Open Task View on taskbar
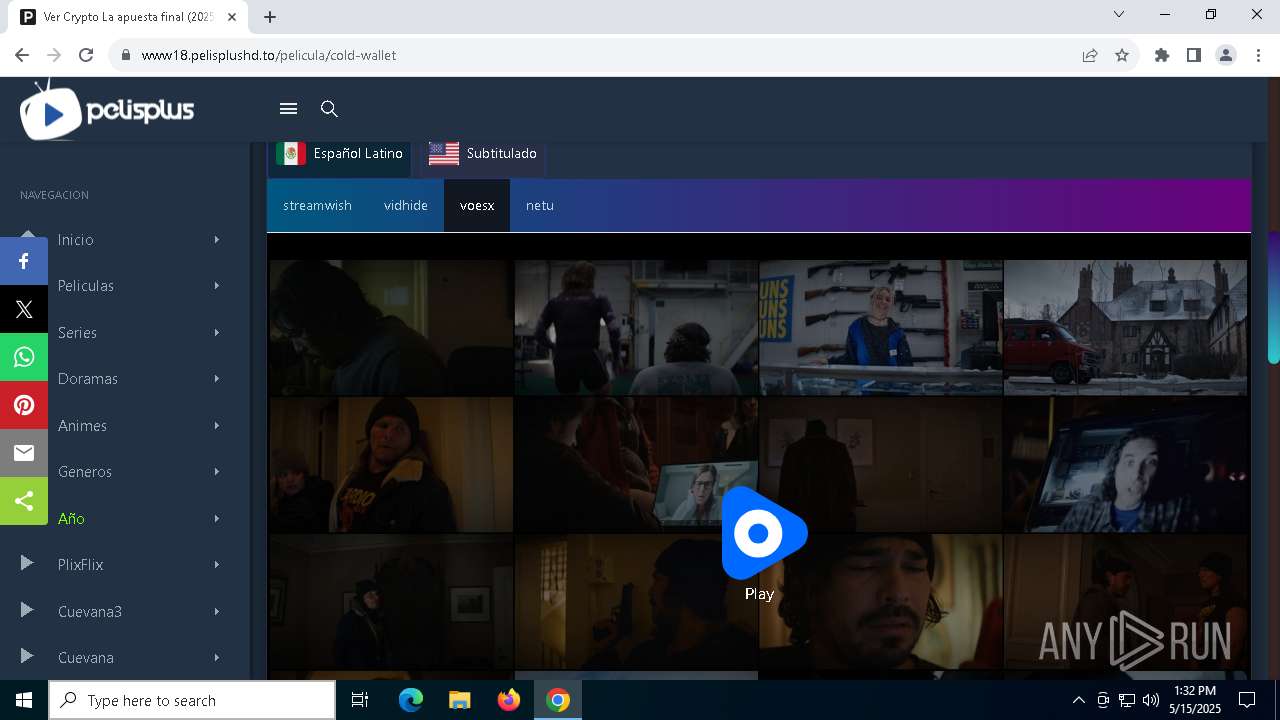Viewport: 1280px width, 720px height. tap(360, 700)
